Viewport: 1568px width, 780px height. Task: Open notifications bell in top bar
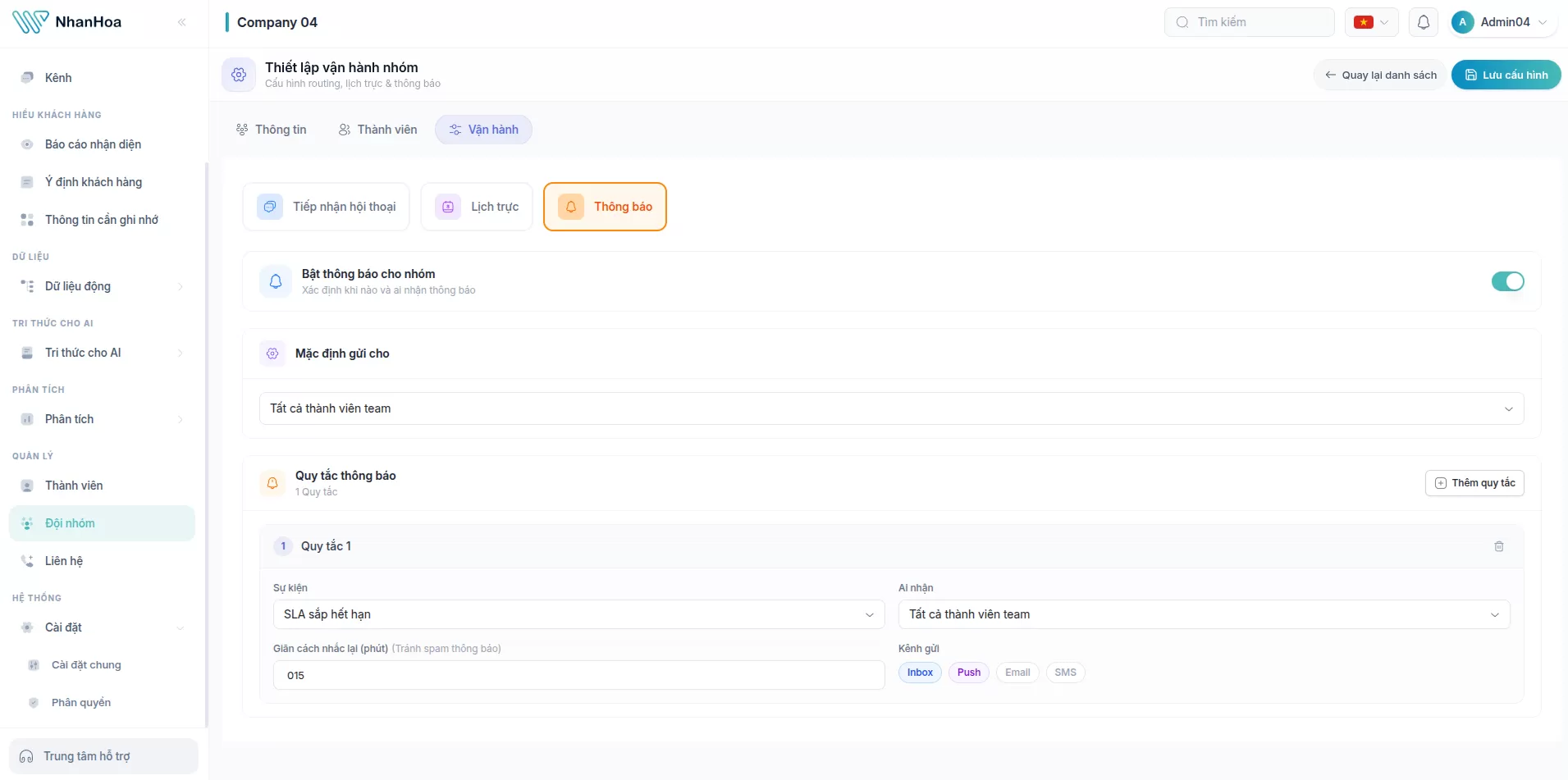[x=1424, y=22]
